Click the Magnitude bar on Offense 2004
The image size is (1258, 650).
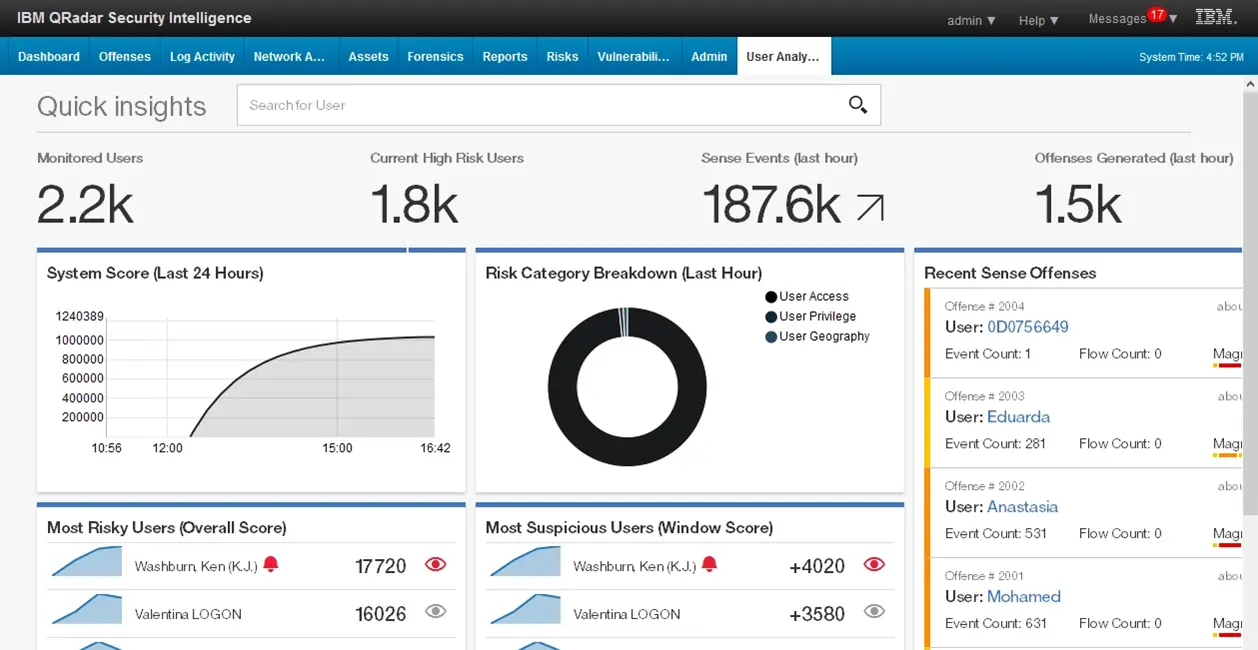click(1228, 365)
